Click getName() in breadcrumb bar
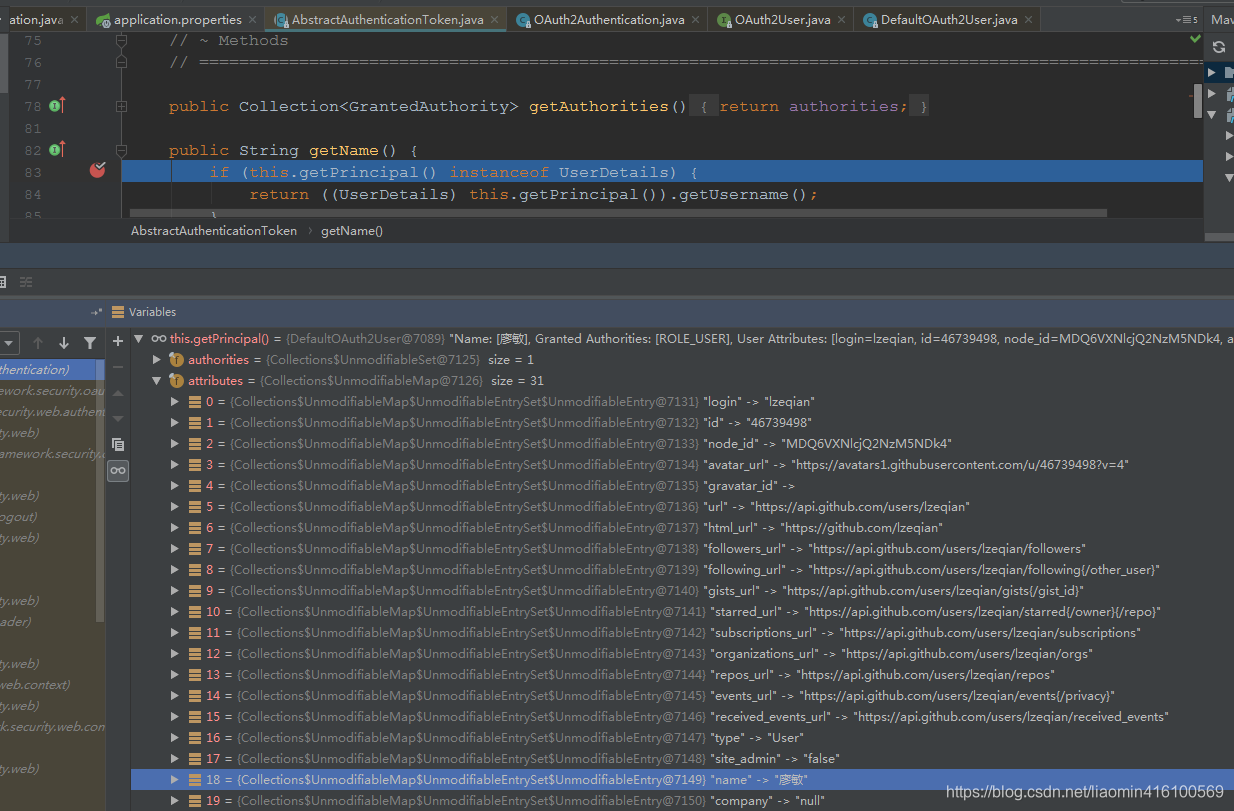This screenshot has width=1234, height=811. [352, 230]
